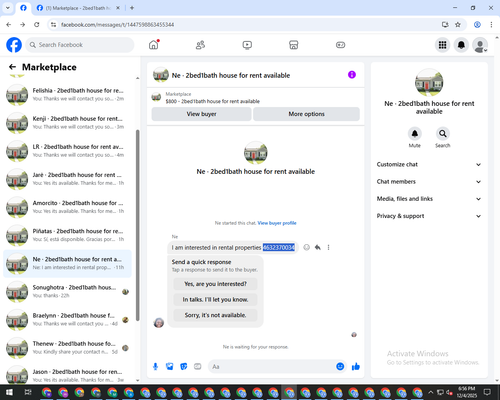Viewport: 500px width, 400px height.
Task: Send 'Sorry, it's not available.' response
Action: [215, 315]
